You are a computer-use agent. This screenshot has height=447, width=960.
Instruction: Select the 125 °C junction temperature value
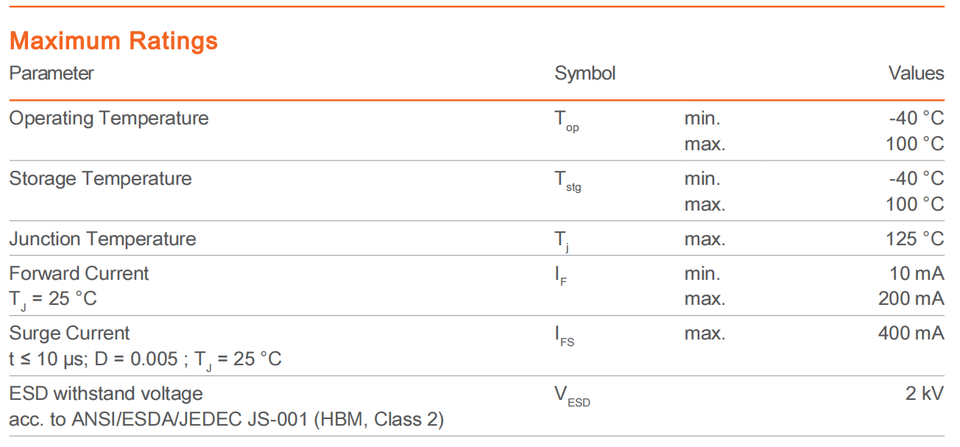(x=914, y=239)
